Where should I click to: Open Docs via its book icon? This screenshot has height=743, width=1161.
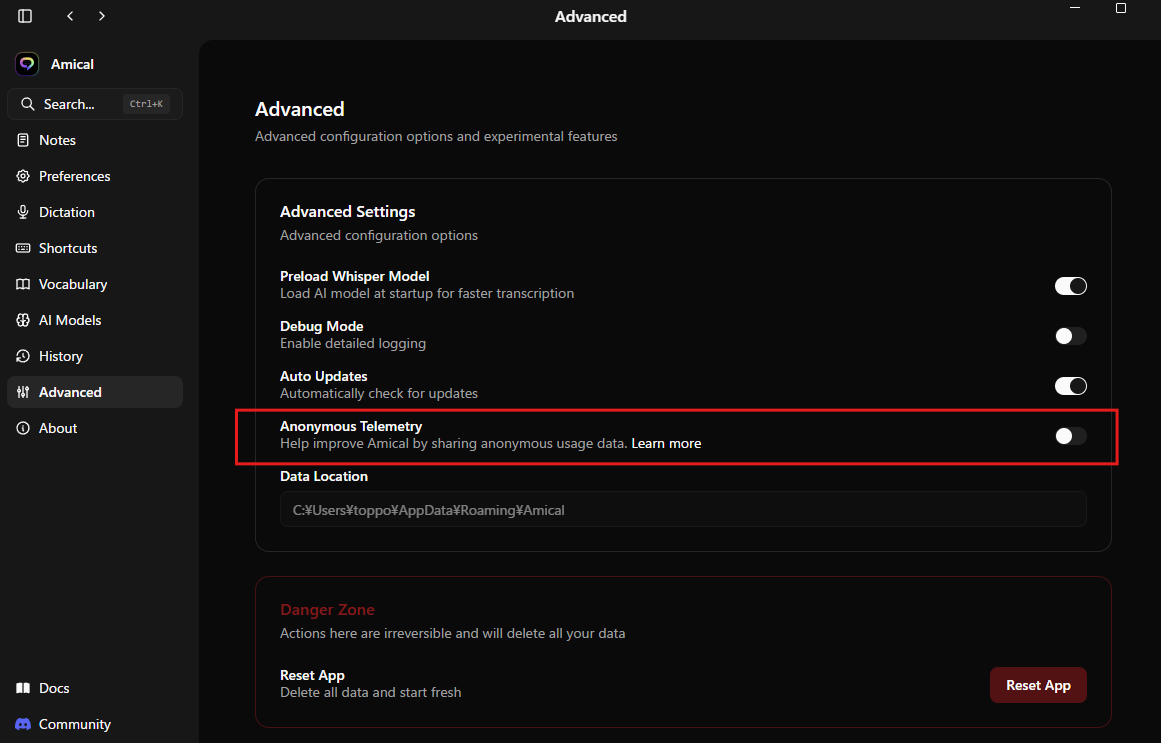[x=23, y=688]
